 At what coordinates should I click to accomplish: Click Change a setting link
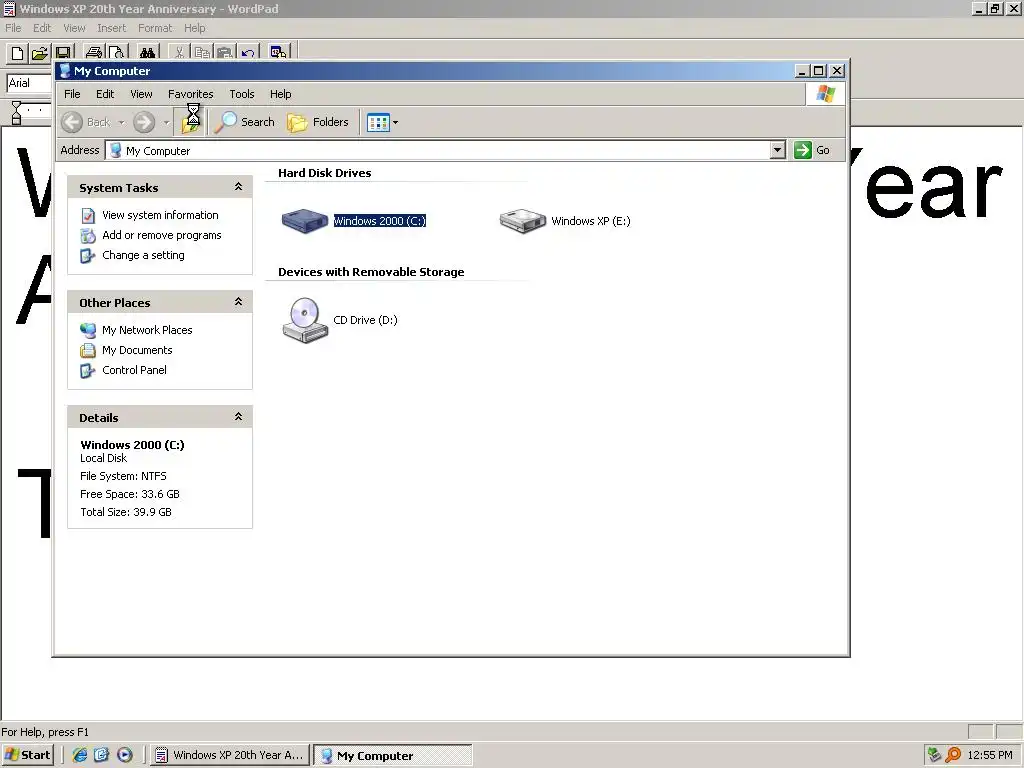coord(143,255)
